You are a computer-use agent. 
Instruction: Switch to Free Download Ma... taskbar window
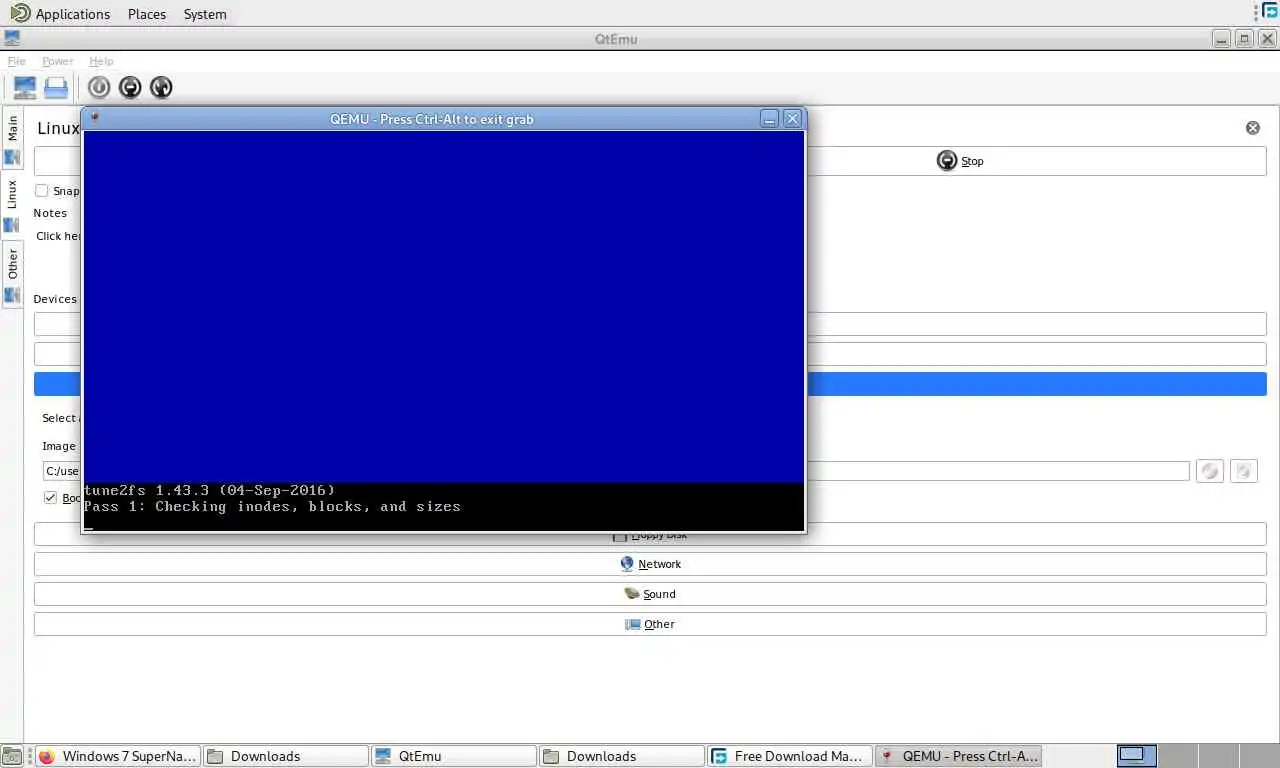click(x=789, y=756)
